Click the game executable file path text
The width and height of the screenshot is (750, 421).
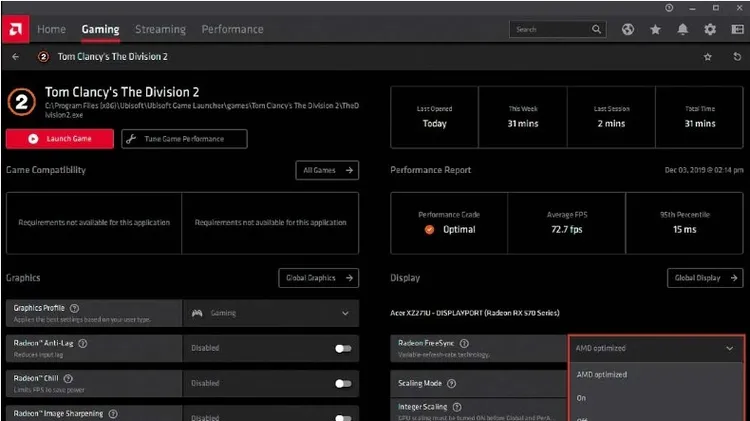[x=202, y=110]
